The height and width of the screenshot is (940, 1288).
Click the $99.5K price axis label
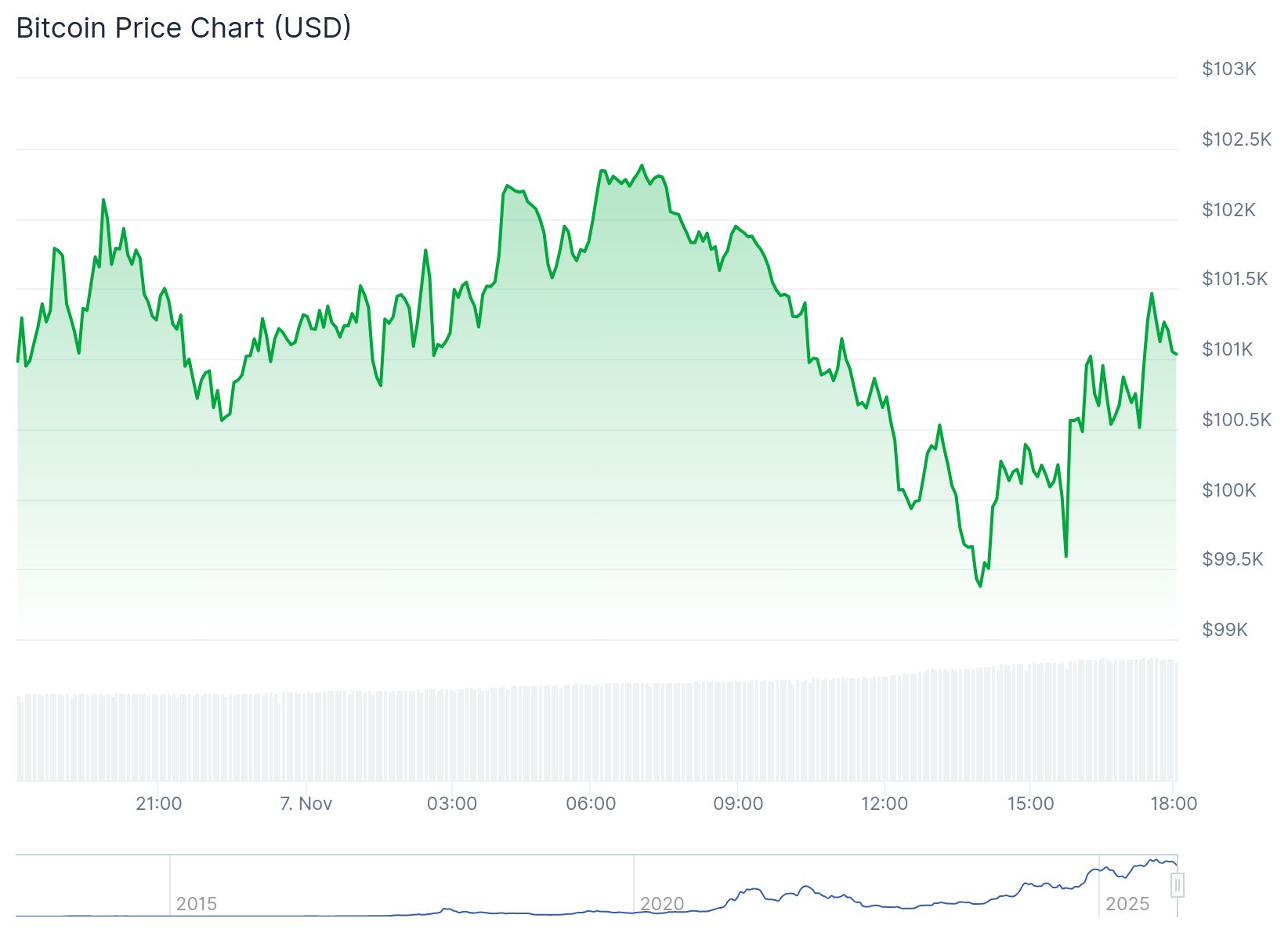click(1232, 559)
